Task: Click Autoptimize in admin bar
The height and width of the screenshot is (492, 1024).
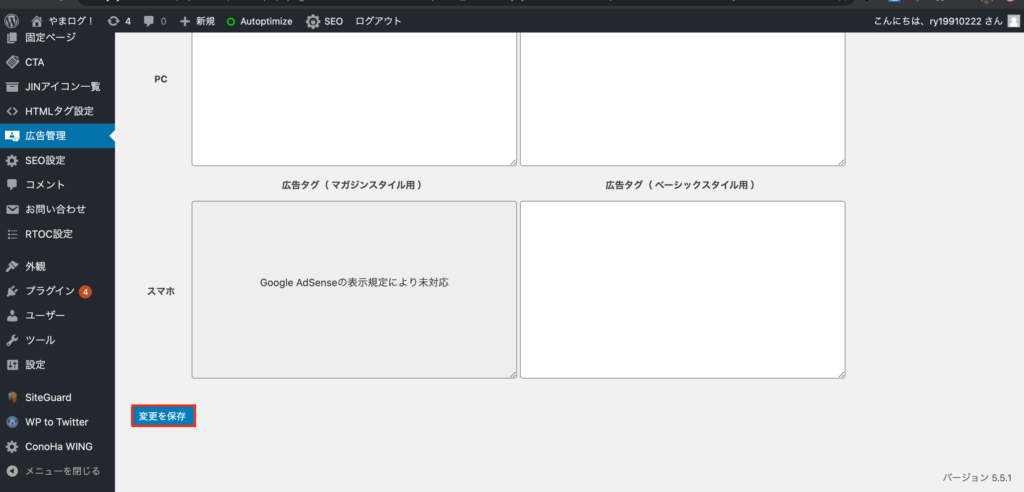Action: coord(266,22)
